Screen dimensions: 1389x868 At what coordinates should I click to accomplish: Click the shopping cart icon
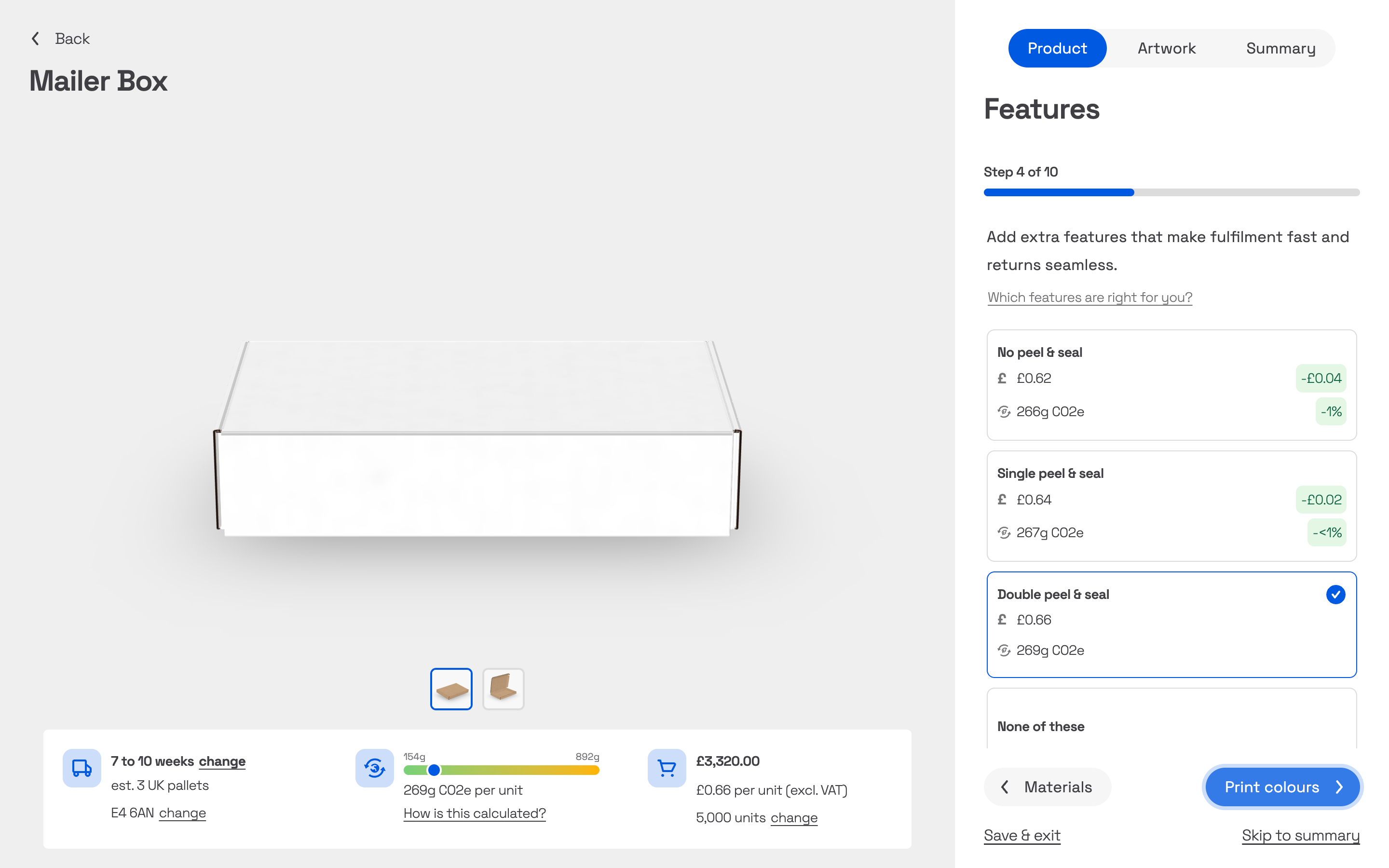click(667, 768)
